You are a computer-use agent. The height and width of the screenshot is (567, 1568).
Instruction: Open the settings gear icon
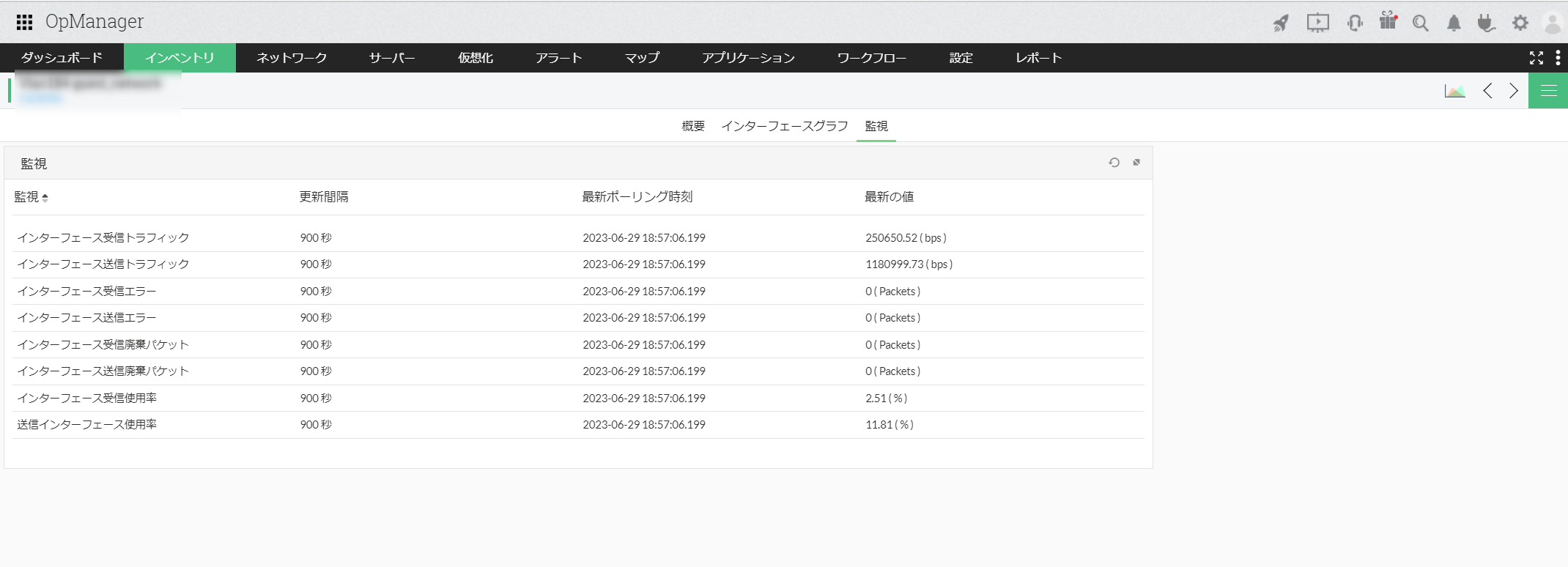point(1520,23)
